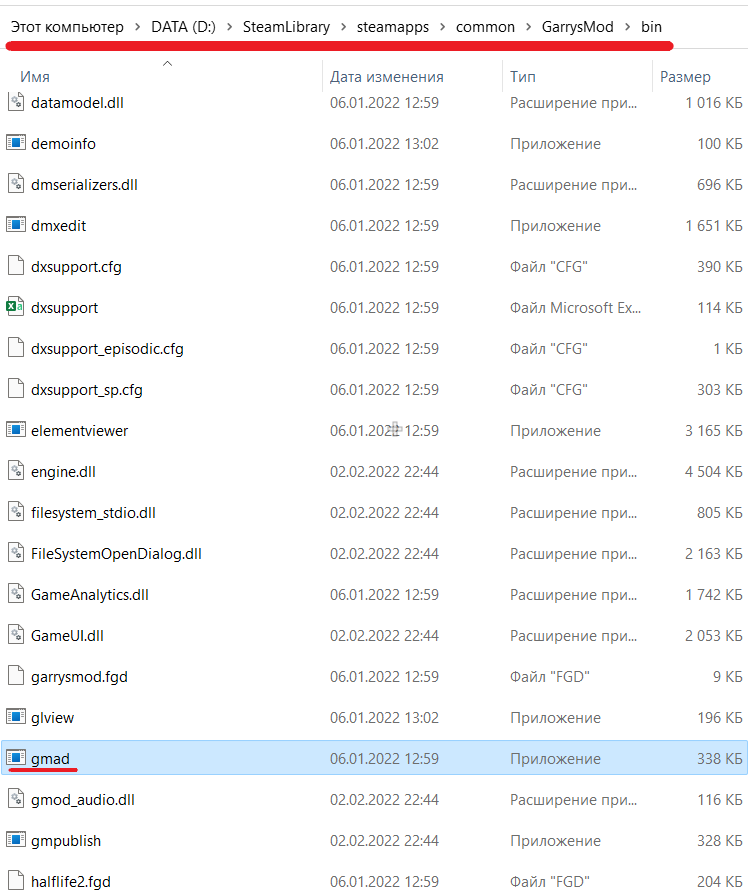Click the garrysmod.fgd file icon
Screen dimensions: 748x894
coord(16,676)
